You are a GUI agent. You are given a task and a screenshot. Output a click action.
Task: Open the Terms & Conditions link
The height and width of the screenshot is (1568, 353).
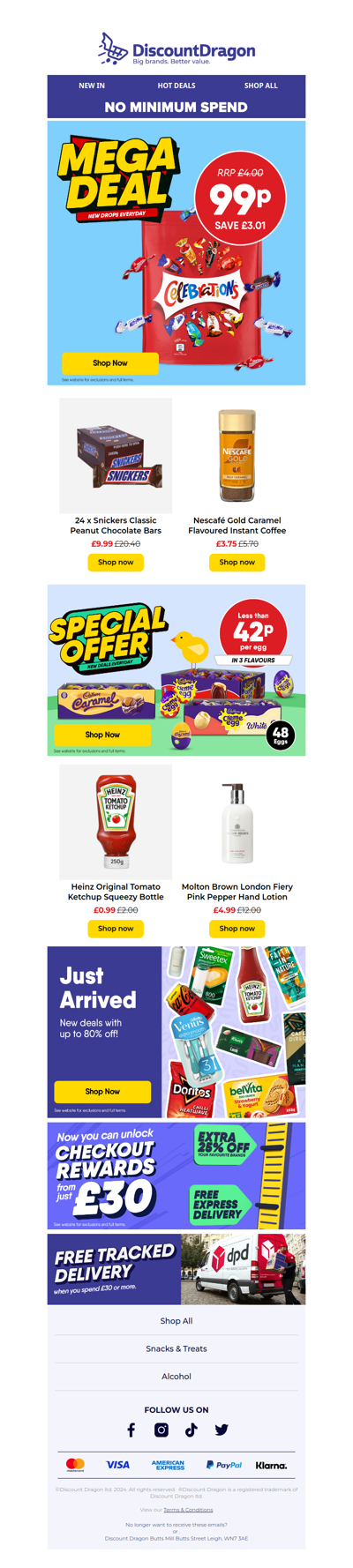click(188, 1509)
